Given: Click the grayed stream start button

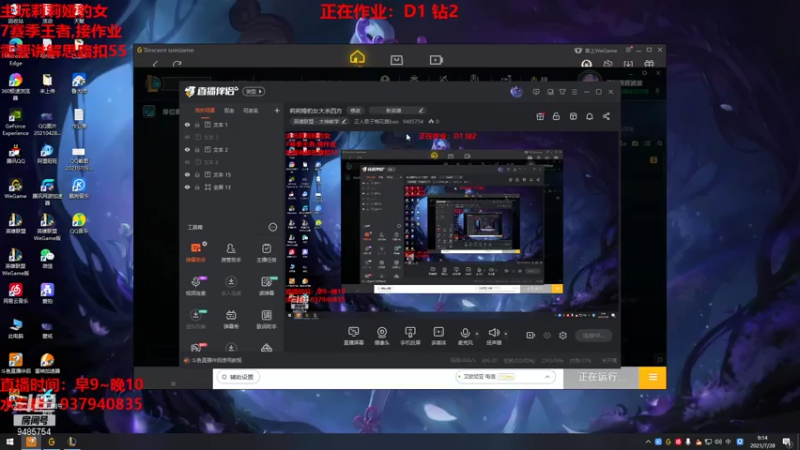Looking at the screenshot, I should (593, 335).
